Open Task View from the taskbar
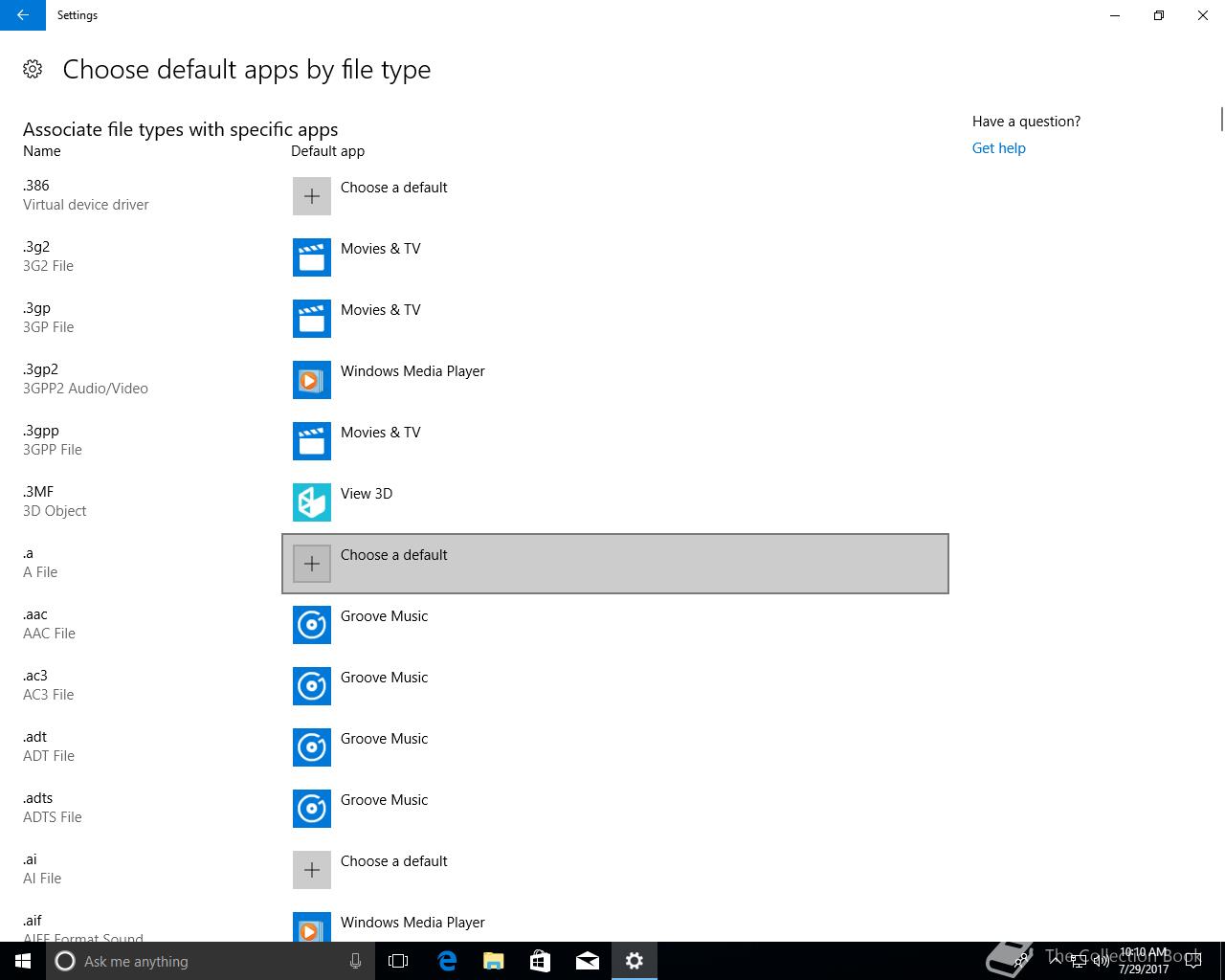 pos(398,961)
